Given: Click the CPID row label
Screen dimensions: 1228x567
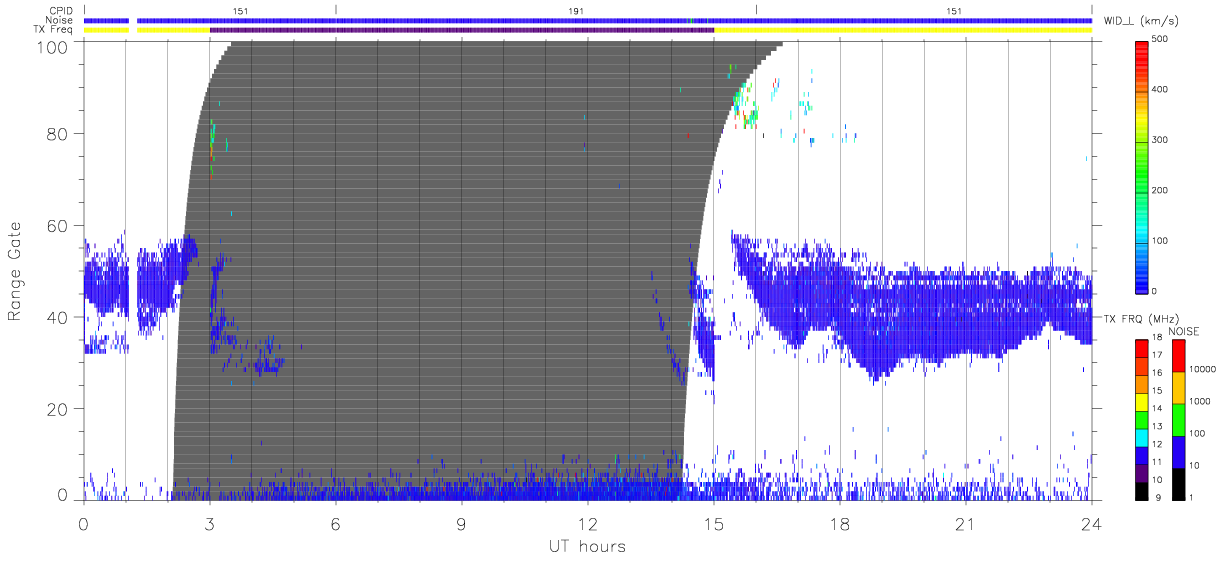Looking at the screenshot, I should [62, 10].
